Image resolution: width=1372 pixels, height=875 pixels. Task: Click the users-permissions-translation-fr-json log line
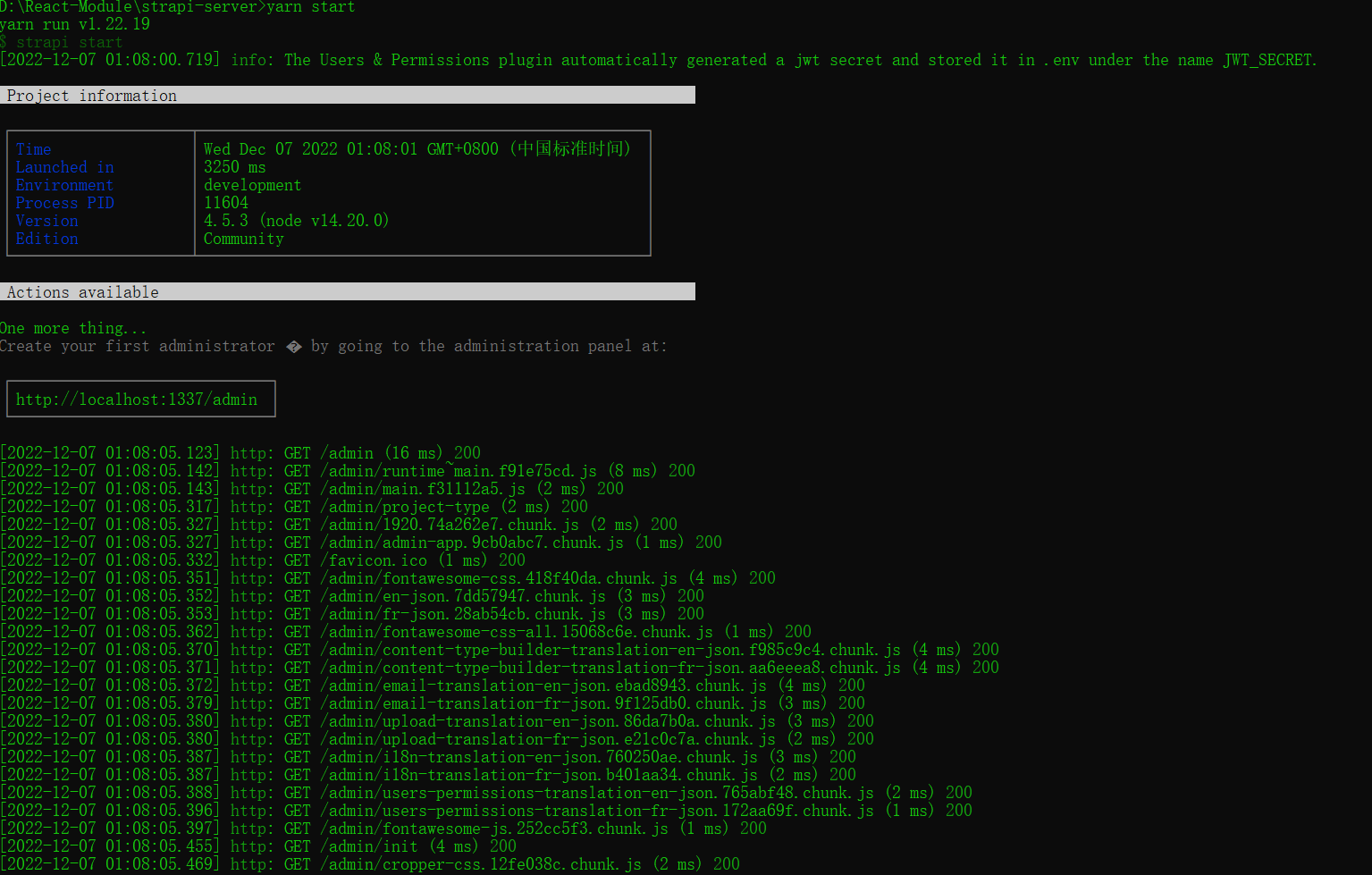click(x=486, y=811)
